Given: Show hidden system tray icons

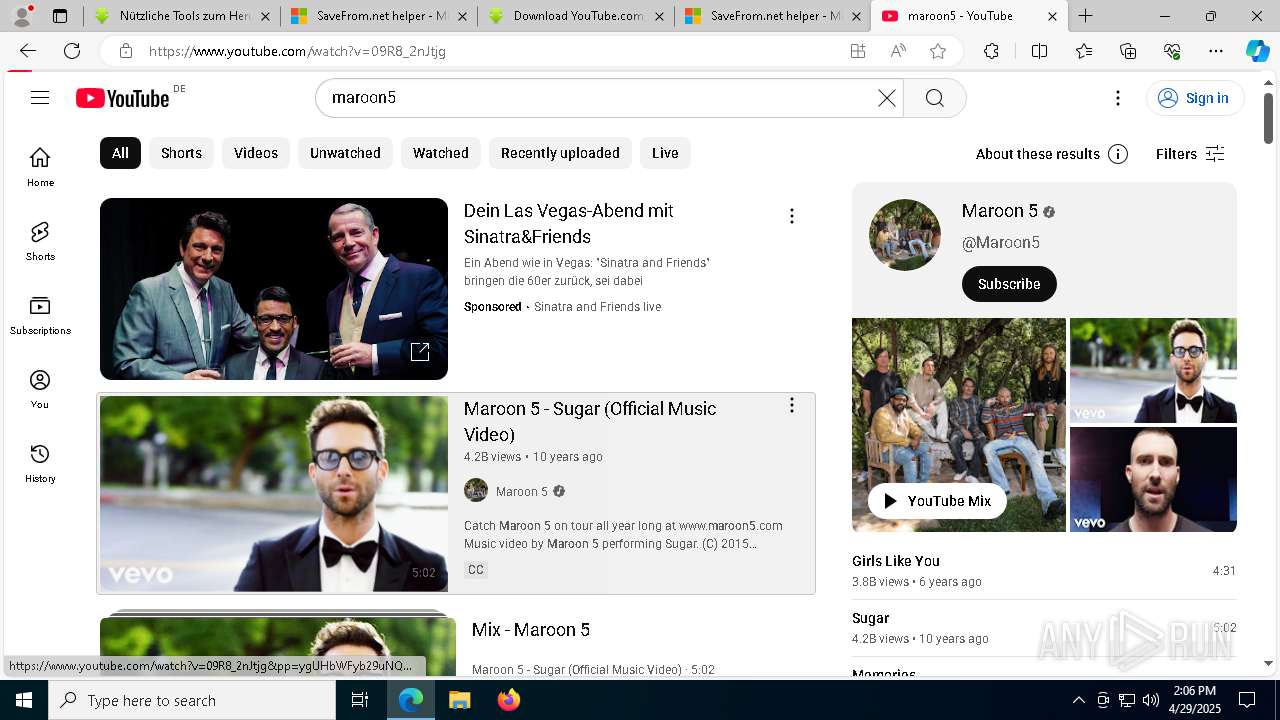Looking at the screenshot, I should click(1078, 700).
